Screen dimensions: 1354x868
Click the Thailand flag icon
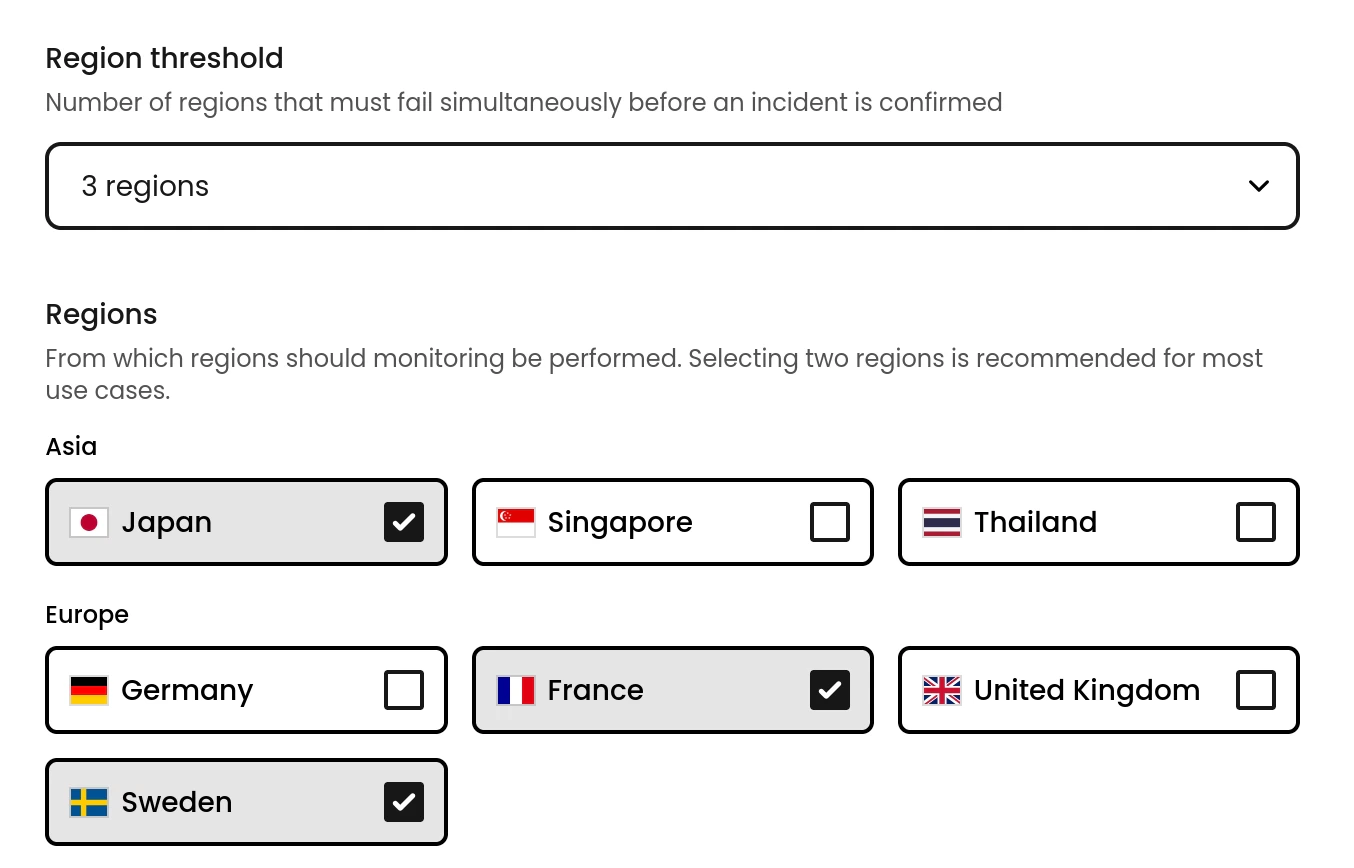click(941, 522)
